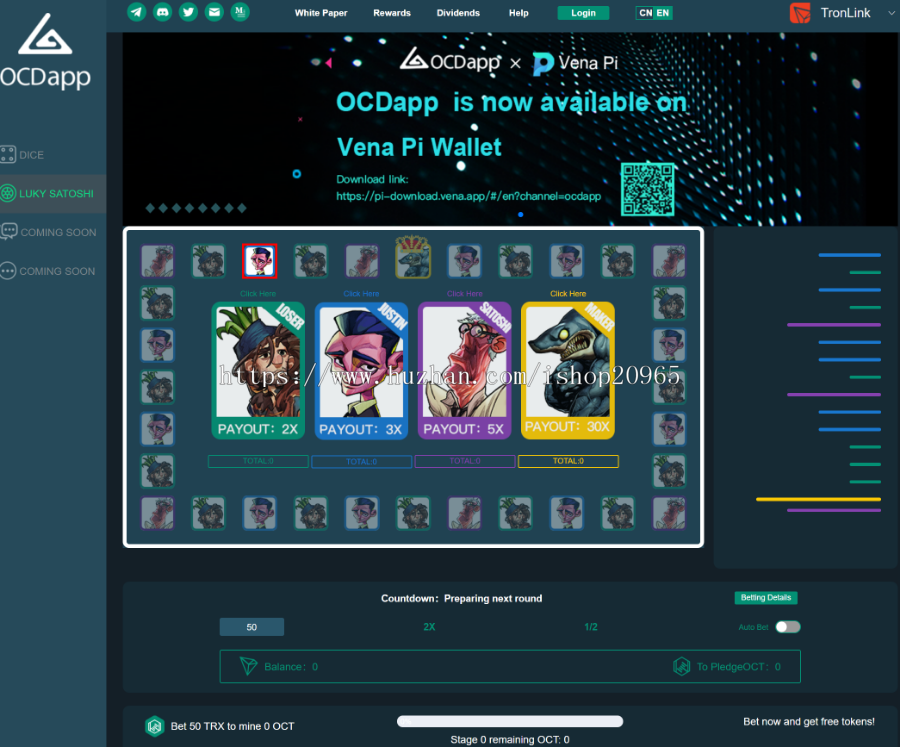
Task: Click the To PledgeOCT token icon
Action: (x=681, y=666)
